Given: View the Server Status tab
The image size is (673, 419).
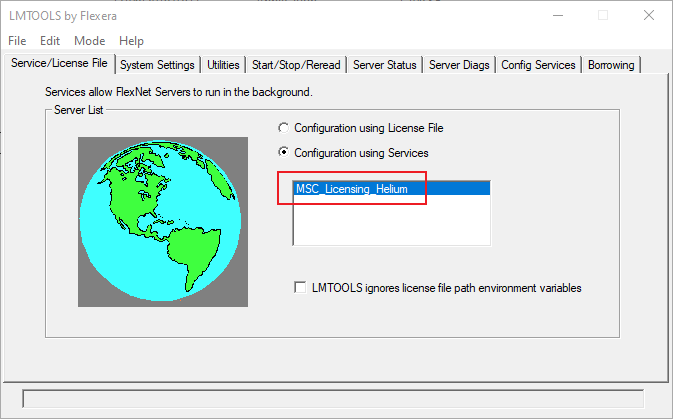Looking at the screenshot, I should point(385,65).
